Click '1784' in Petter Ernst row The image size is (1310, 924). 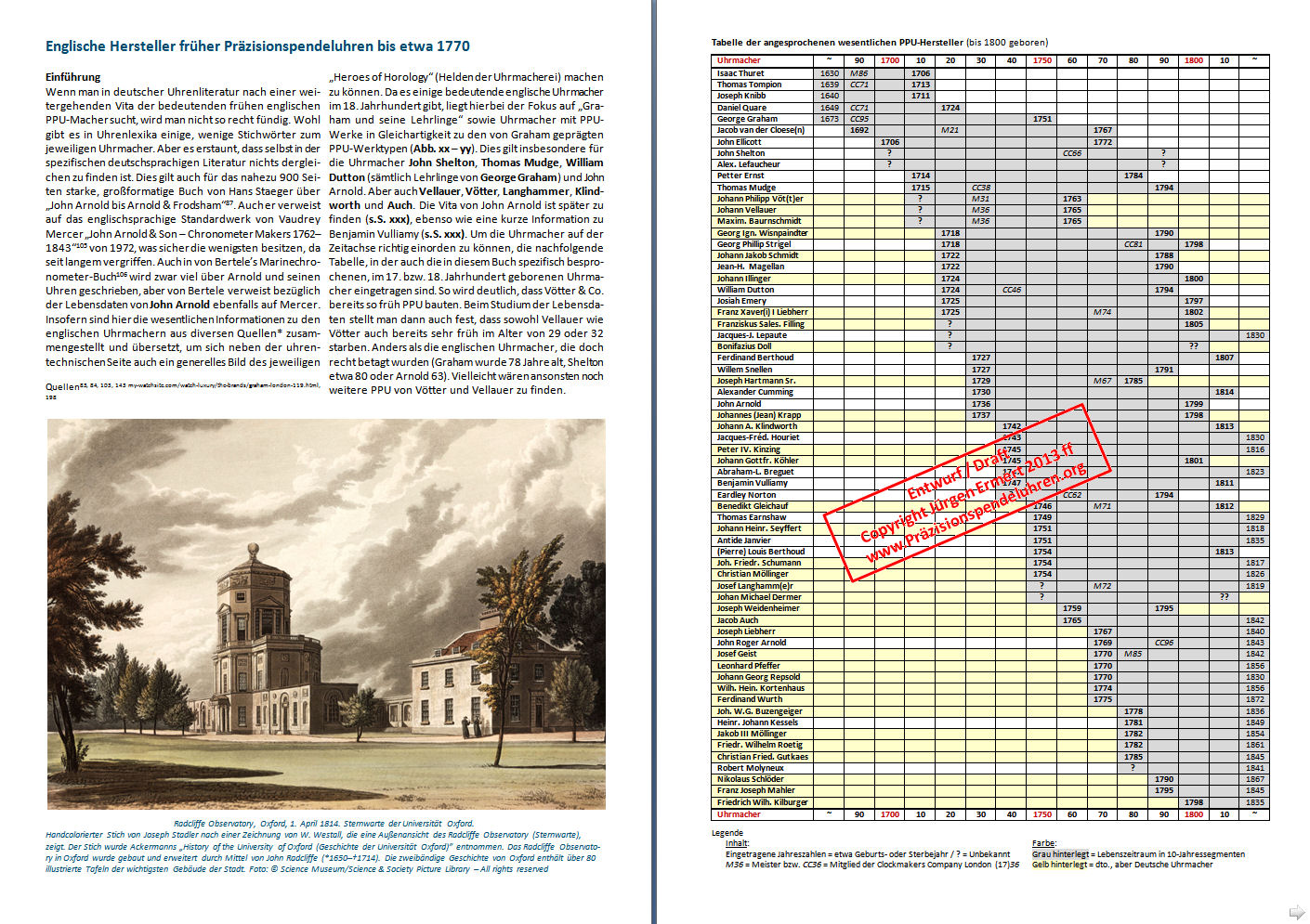(1133, 176)
